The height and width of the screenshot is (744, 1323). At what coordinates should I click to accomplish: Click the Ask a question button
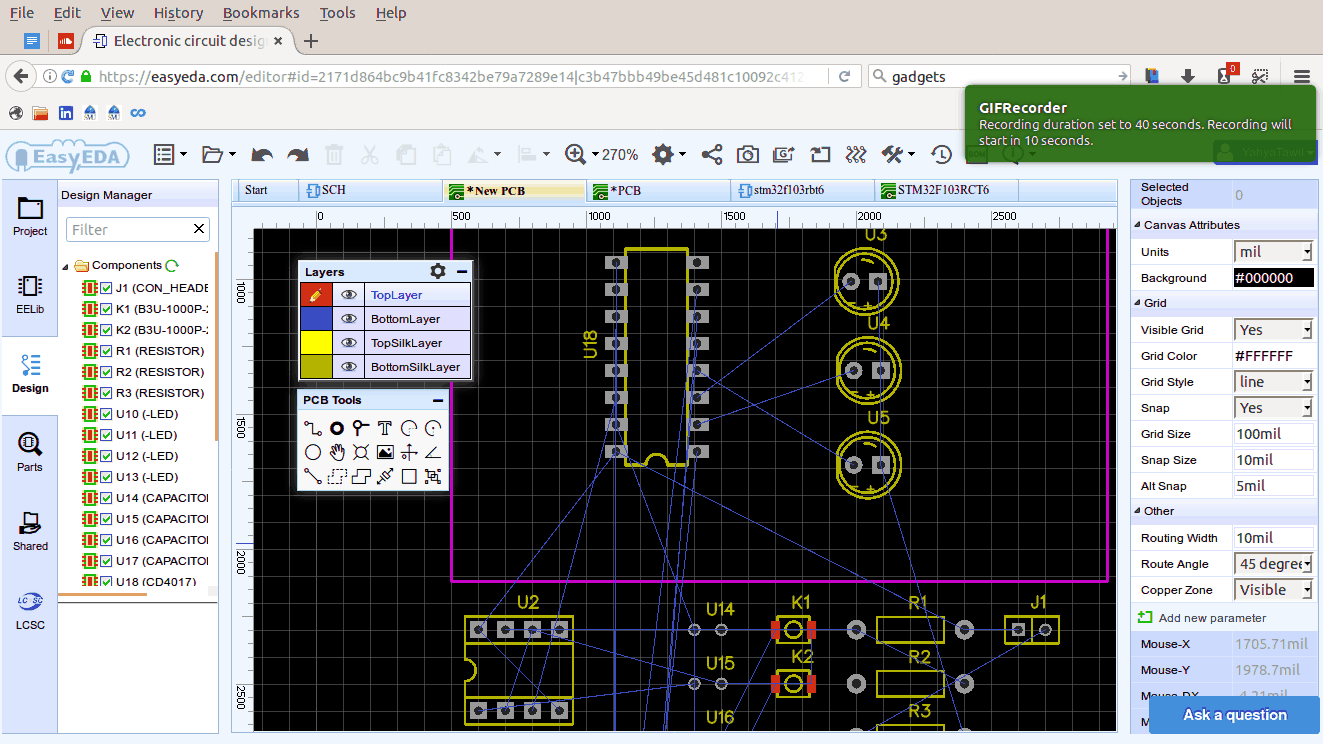(1234, 715)
